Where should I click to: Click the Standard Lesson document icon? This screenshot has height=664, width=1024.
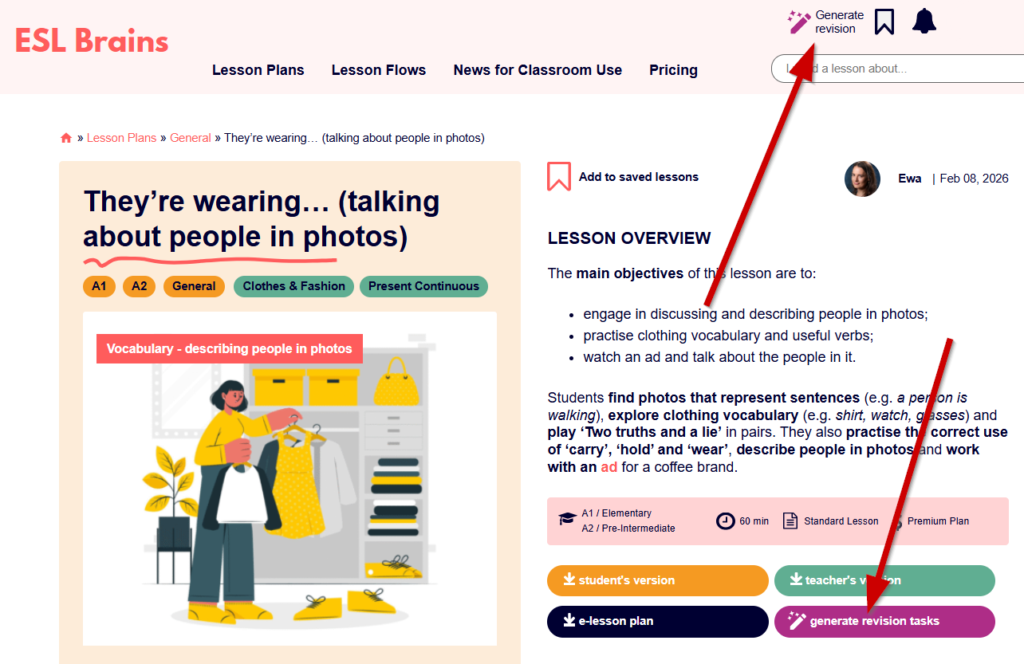coord(790,520)
